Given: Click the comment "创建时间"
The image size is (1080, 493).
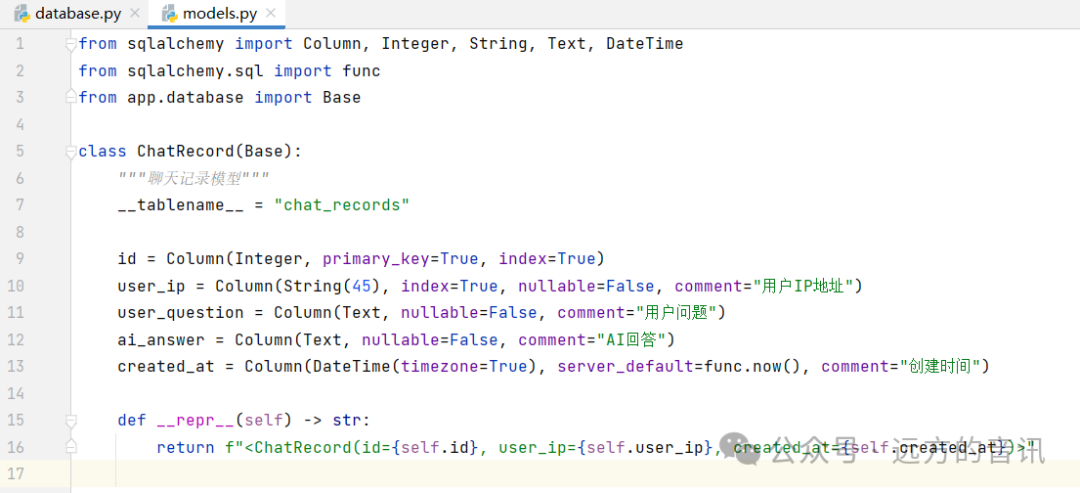Looking at the screenshot, I should pyautogui.click(x=939, y=366).
